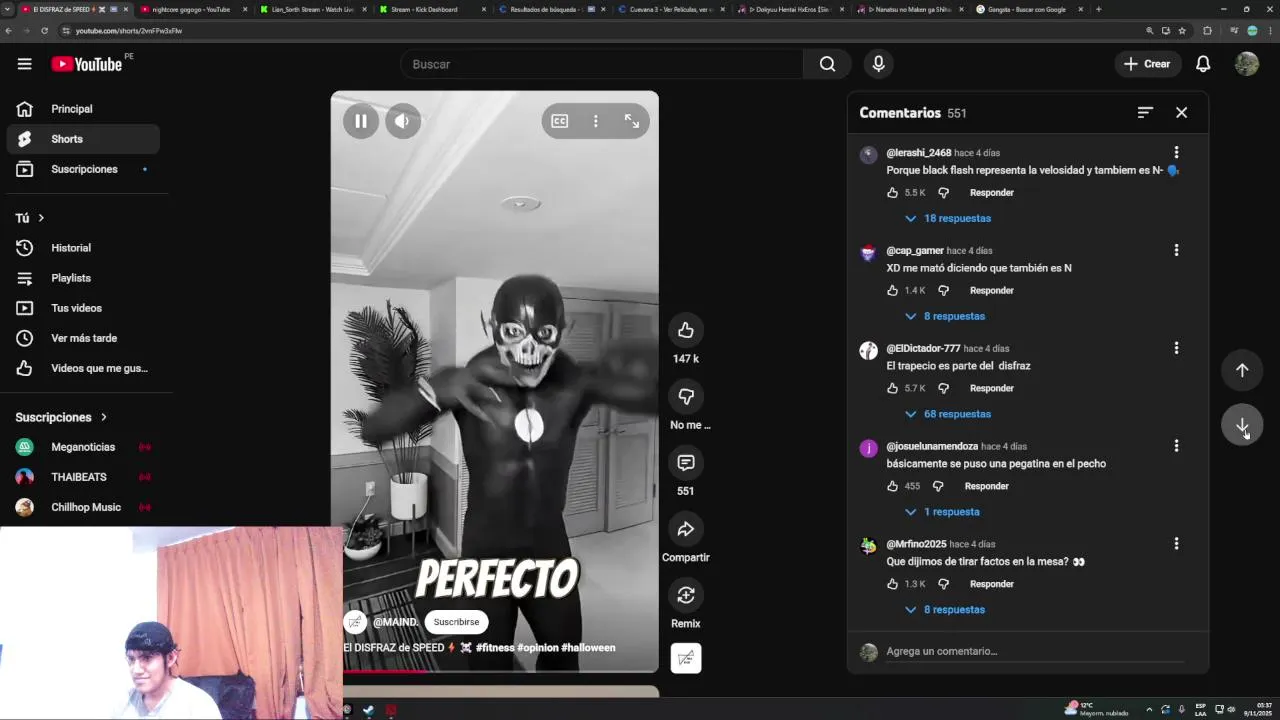Subscribe with the Suscribirse button

[x=456, y=622]
